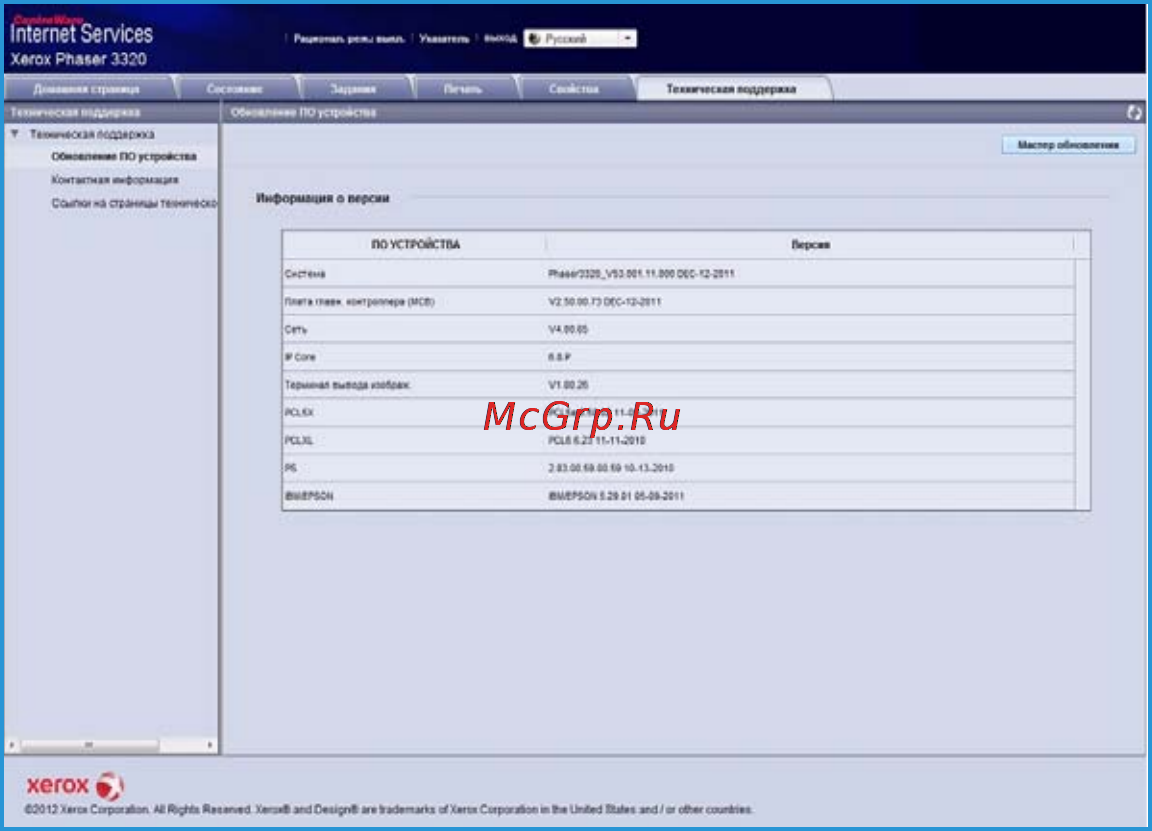Click the IBM/EPSON row label

(309, 497)
